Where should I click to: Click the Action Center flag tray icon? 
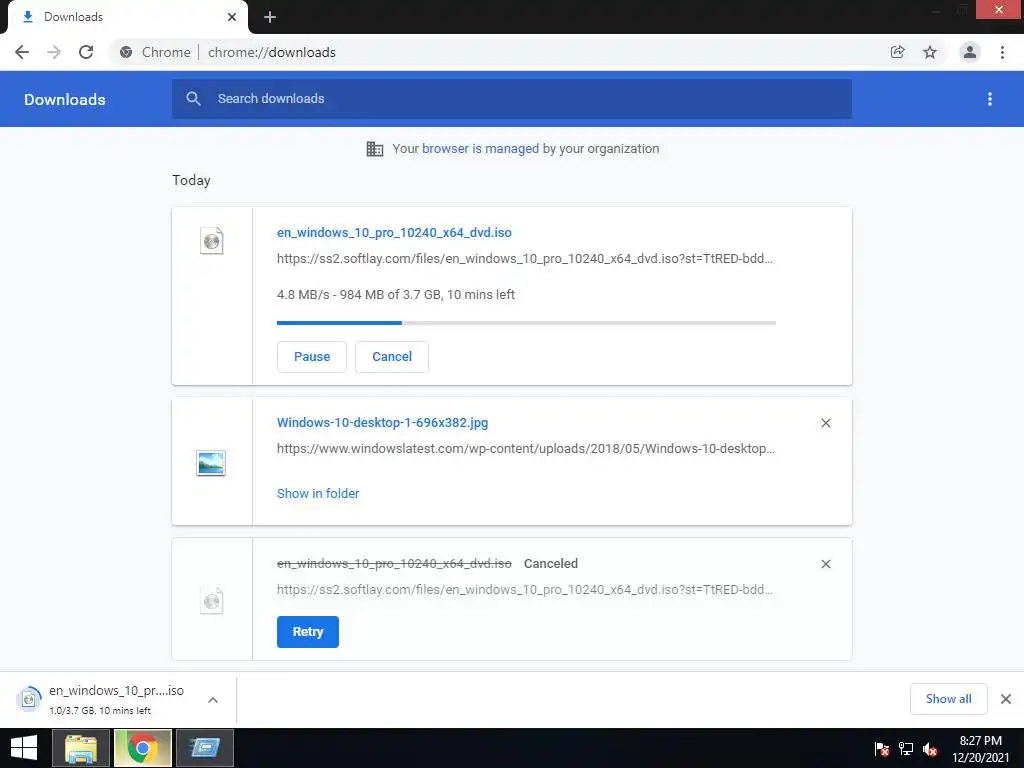coord(881,749)
